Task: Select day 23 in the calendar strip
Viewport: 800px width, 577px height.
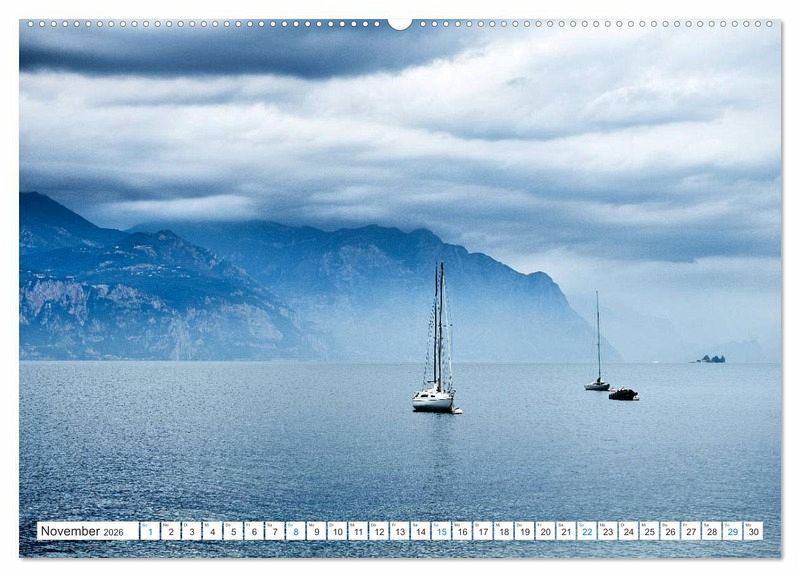Action: pos(608,531)
